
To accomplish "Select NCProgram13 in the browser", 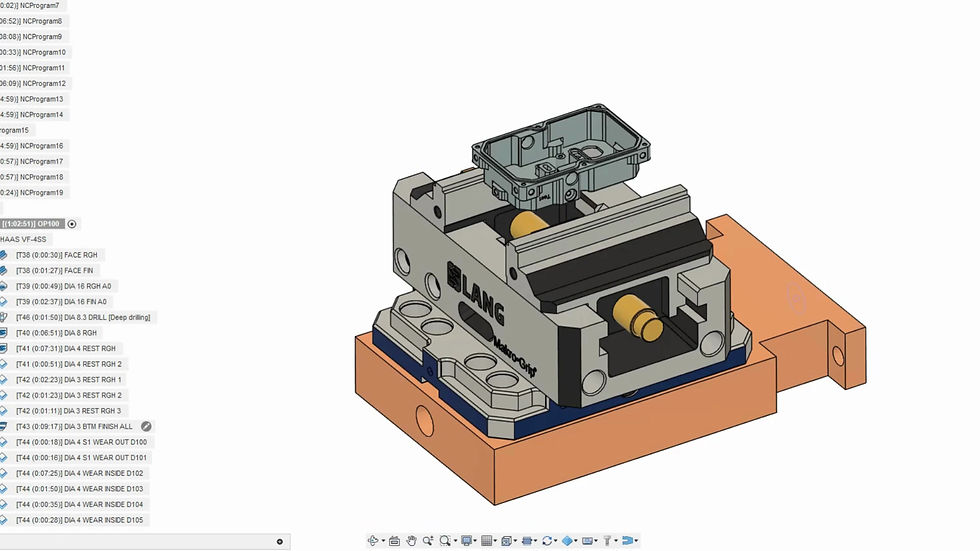I will [33, 99].
